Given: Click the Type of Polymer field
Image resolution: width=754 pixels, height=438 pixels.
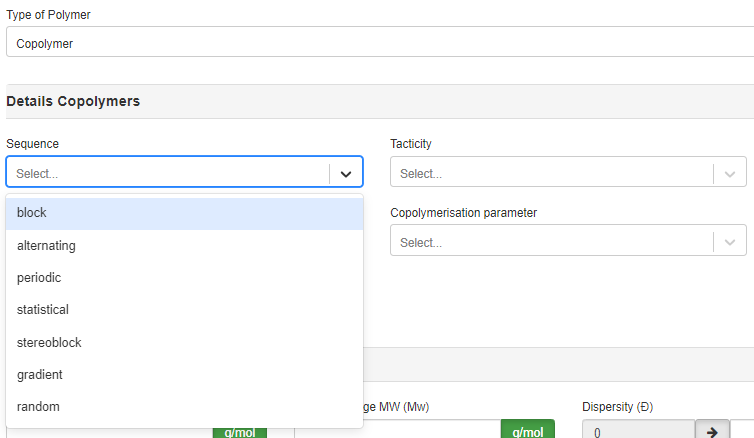Looking at the screenshot, I should [378, 43].
